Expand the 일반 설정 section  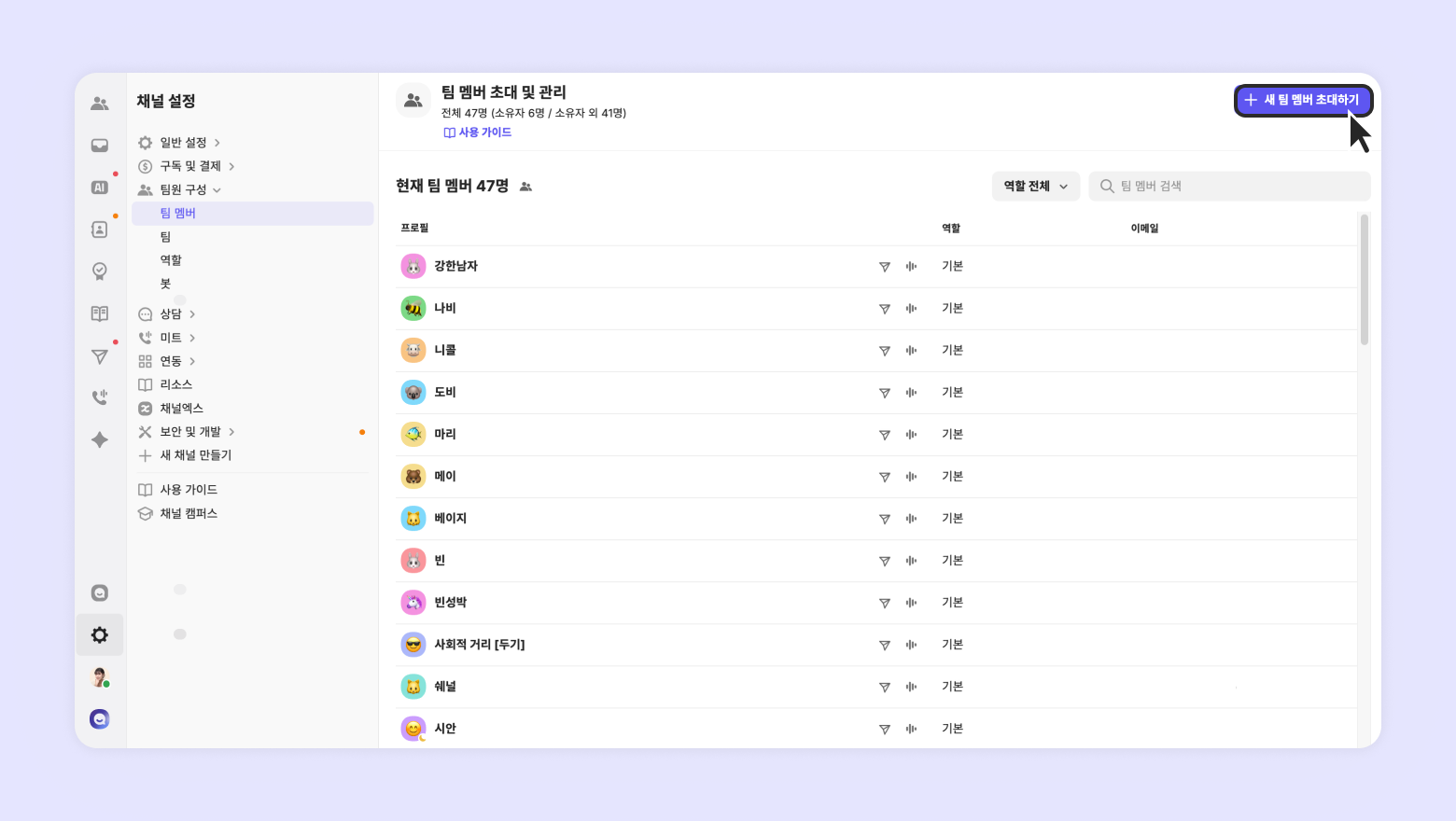point(183,143)
